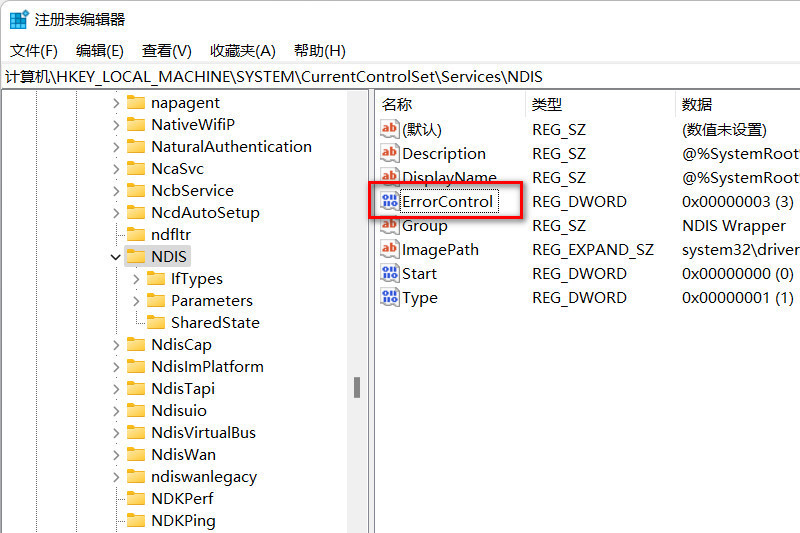Expand the Parameters subkey chevron
Screen dimensions: 800x533
136,301
